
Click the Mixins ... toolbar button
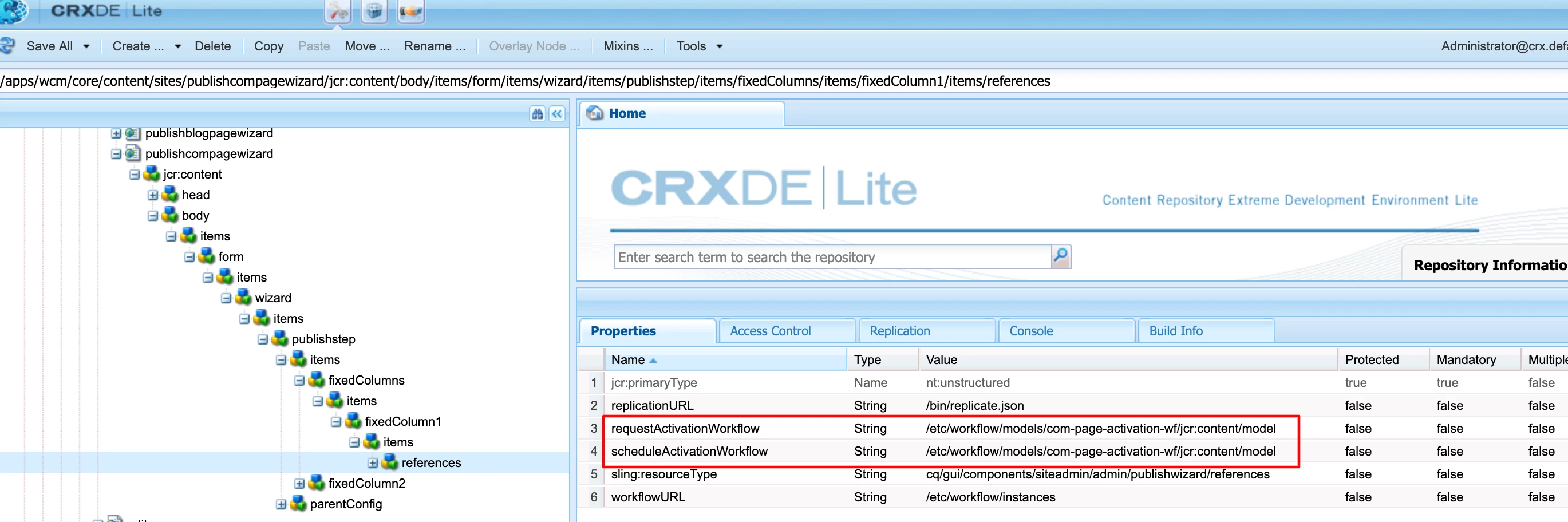(627, 46)
